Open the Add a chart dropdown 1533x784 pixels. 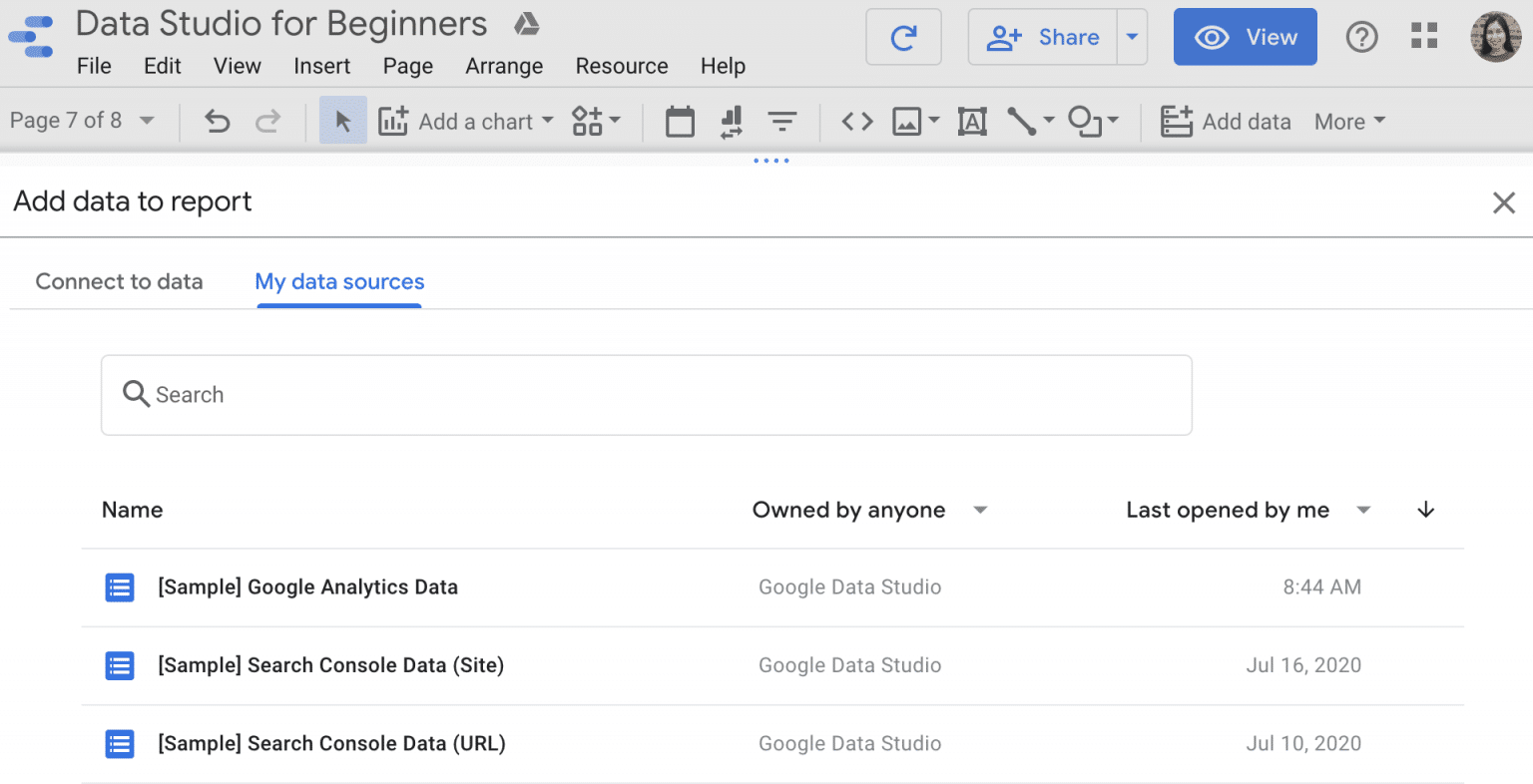[x=466, y=121]
